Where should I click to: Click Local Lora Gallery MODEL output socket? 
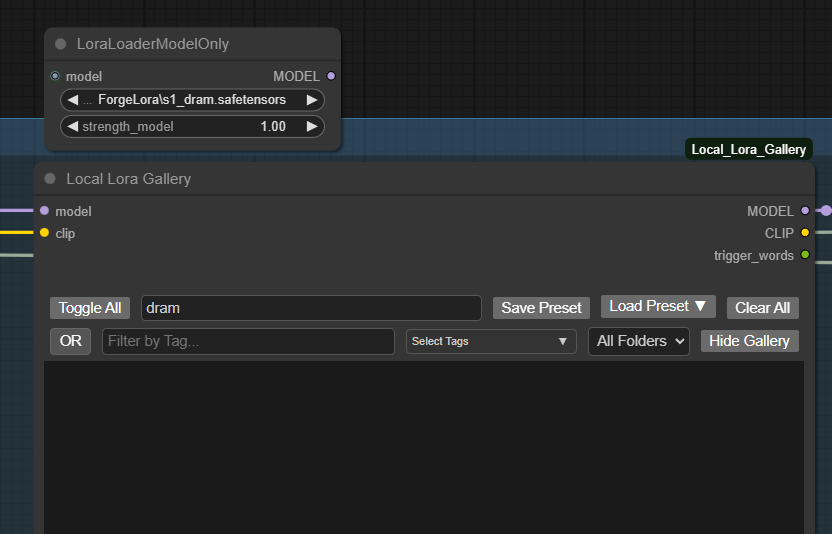(x=805, y=211)
